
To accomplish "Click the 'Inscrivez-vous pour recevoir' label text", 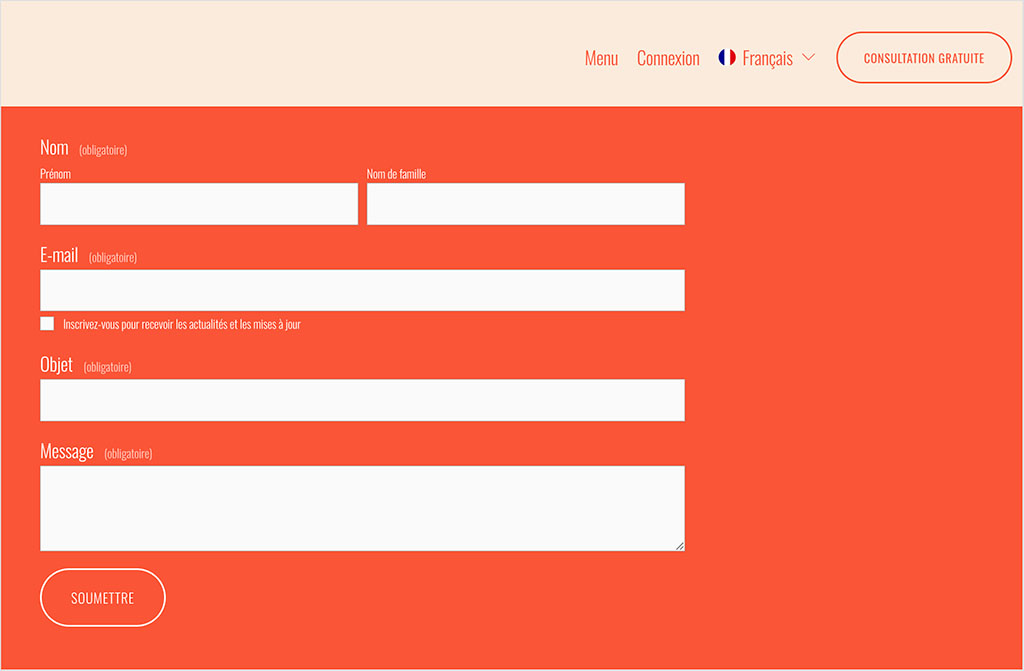I will pyautogui.click(x=180, y=323).
